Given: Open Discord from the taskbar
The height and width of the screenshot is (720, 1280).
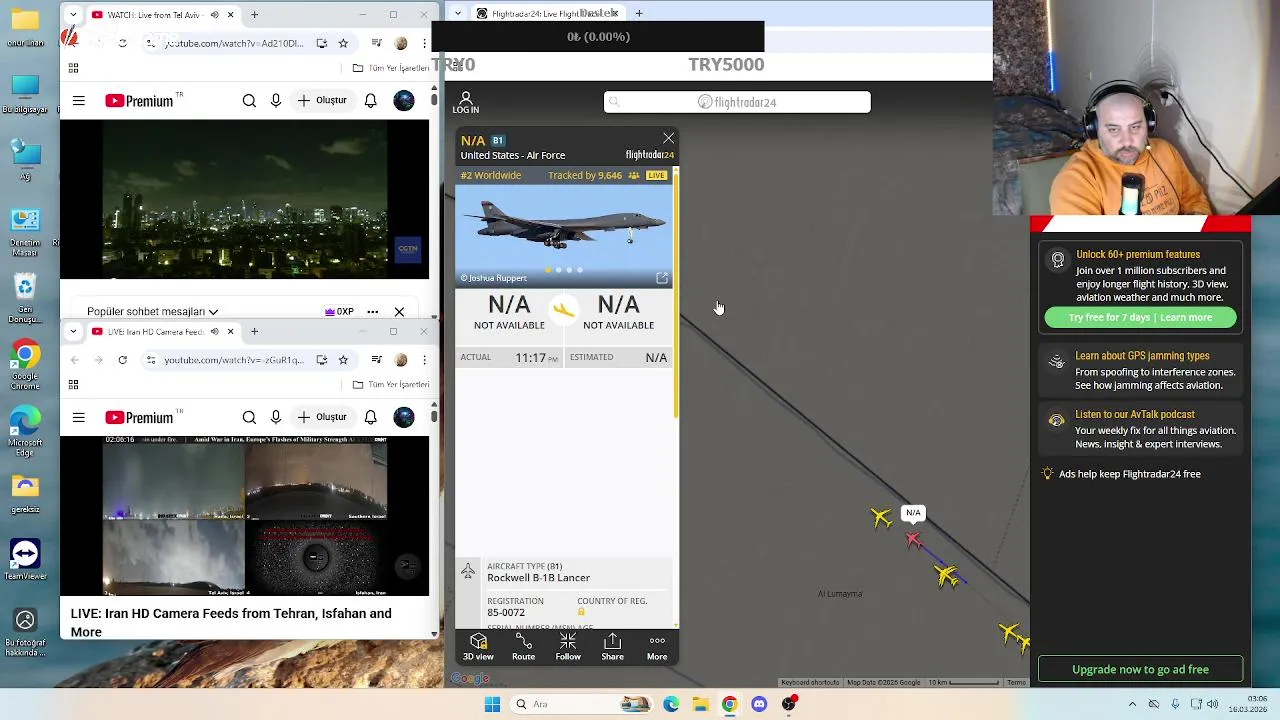Looking at the screenshot, I should coord(759,704).
